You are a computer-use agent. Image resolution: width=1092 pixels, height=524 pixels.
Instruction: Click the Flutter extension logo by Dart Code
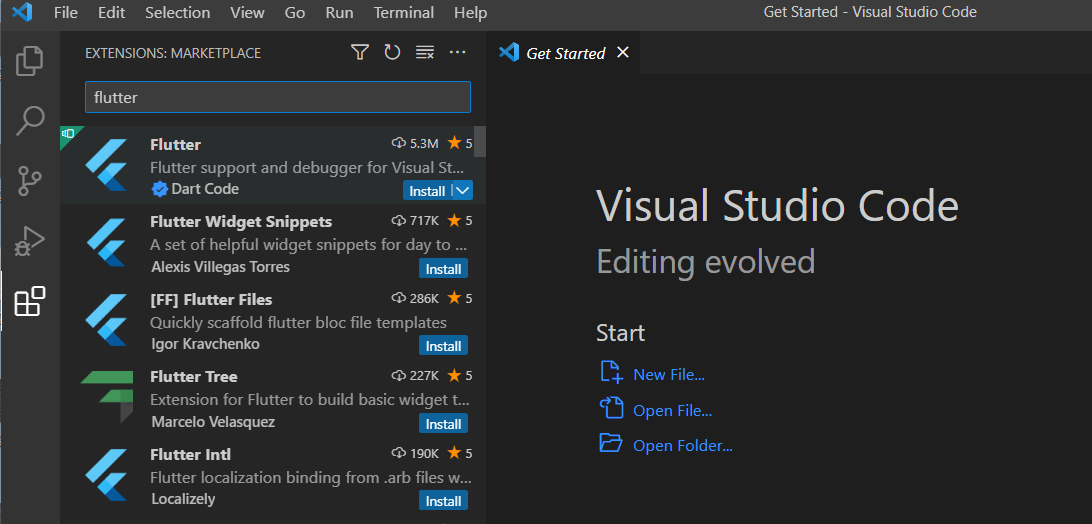pyautogui.click(x=106, y=165)
